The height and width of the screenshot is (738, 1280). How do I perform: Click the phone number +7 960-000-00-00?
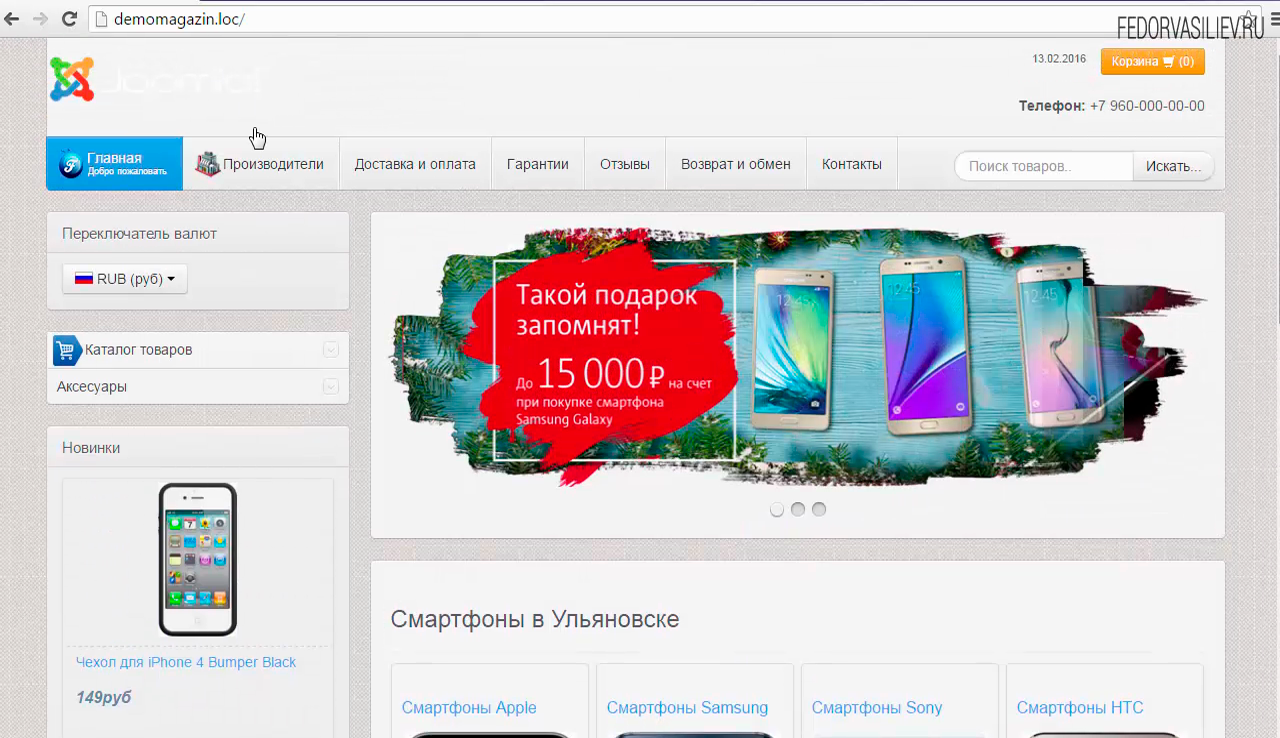pos(1147,106)
